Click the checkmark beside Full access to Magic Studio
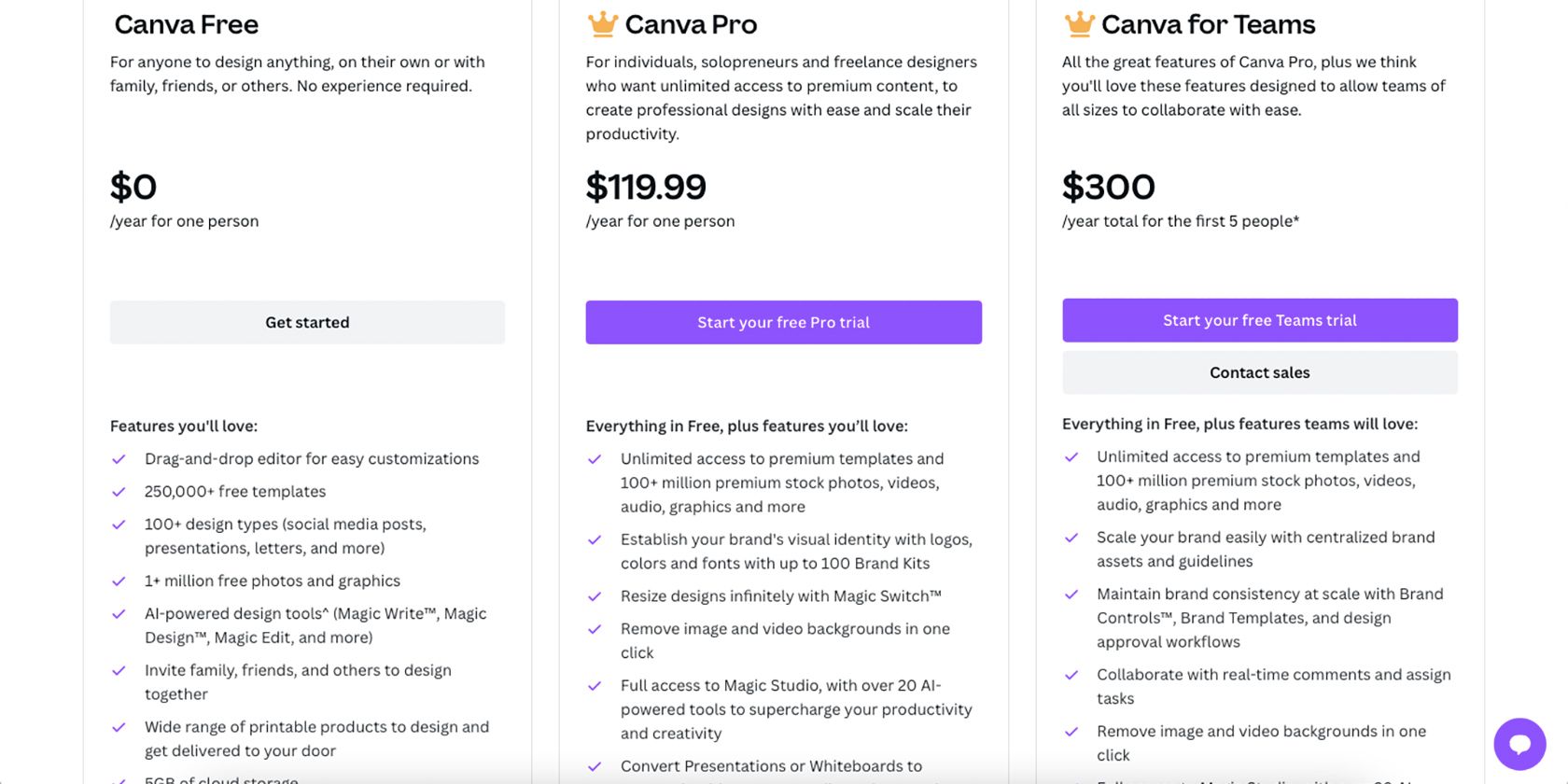 [x=596, y=685]
